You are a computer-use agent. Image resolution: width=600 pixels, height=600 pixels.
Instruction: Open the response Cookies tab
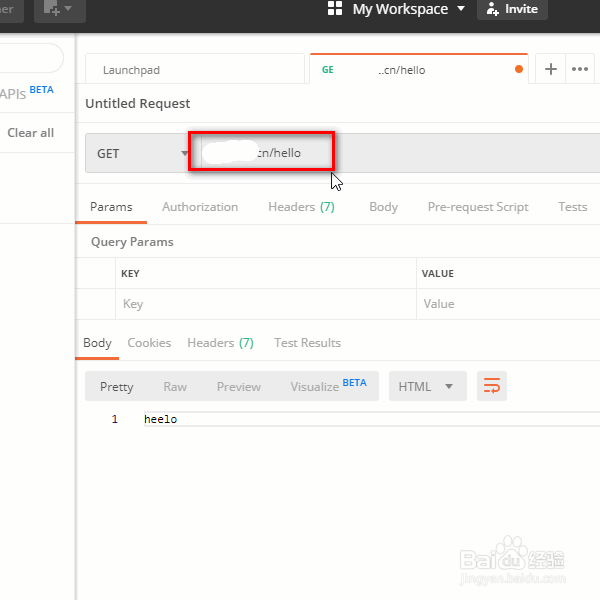pyautogui.click(x=149, y=343)
